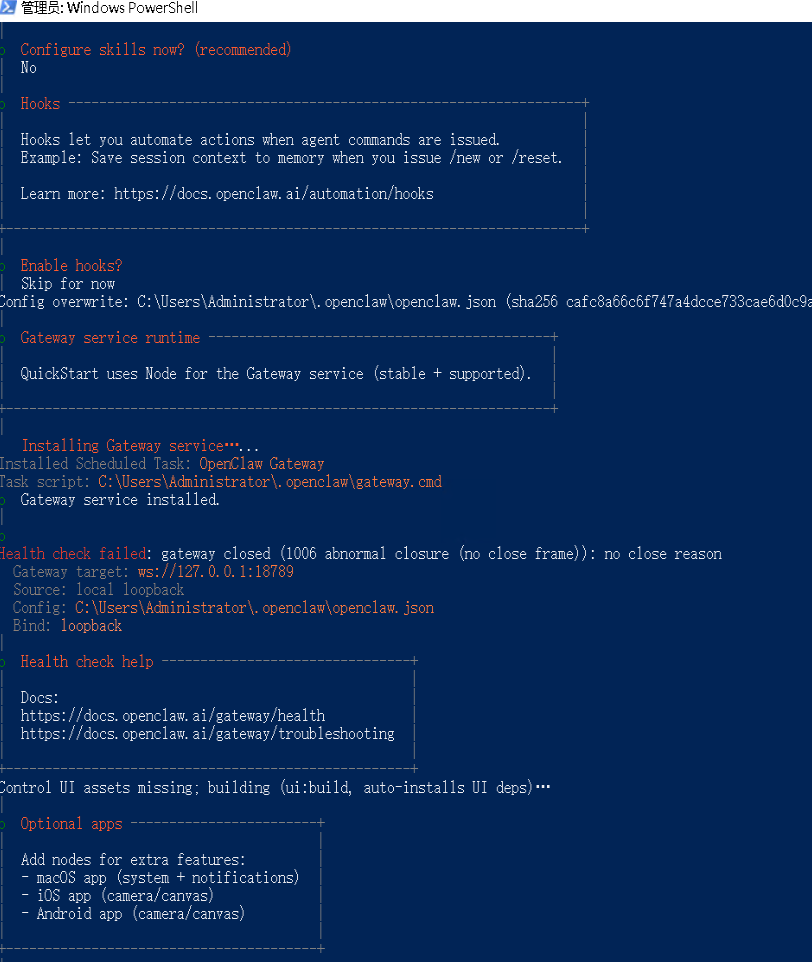Viewport: 812px width, 962px height.
Task: Click the gateway.cmd task script path
Action: [x=269, y=482]
